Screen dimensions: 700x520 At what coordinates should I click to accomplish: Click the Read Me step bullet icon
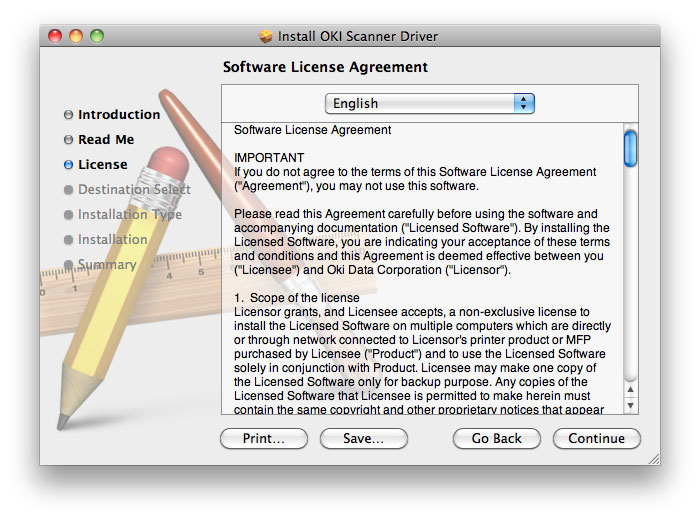[68, 140]
